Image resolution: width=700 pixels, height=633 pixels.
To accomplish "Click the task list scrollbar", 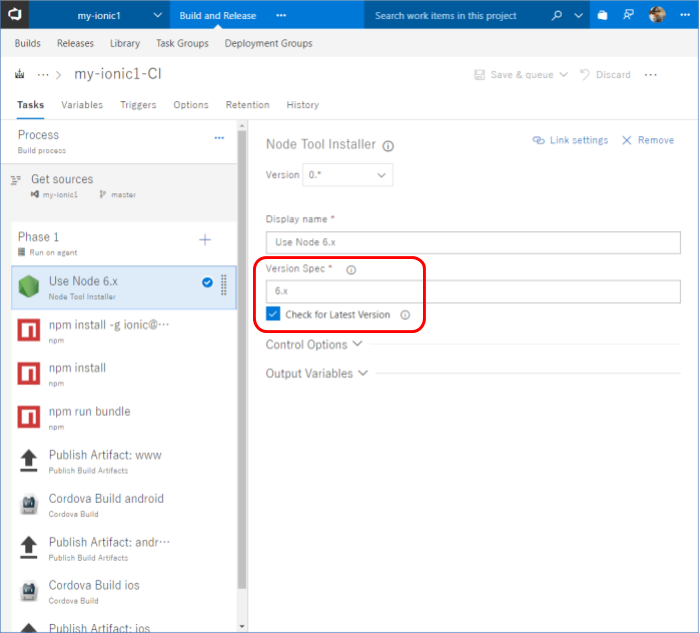I will click(x=242, y=359).
